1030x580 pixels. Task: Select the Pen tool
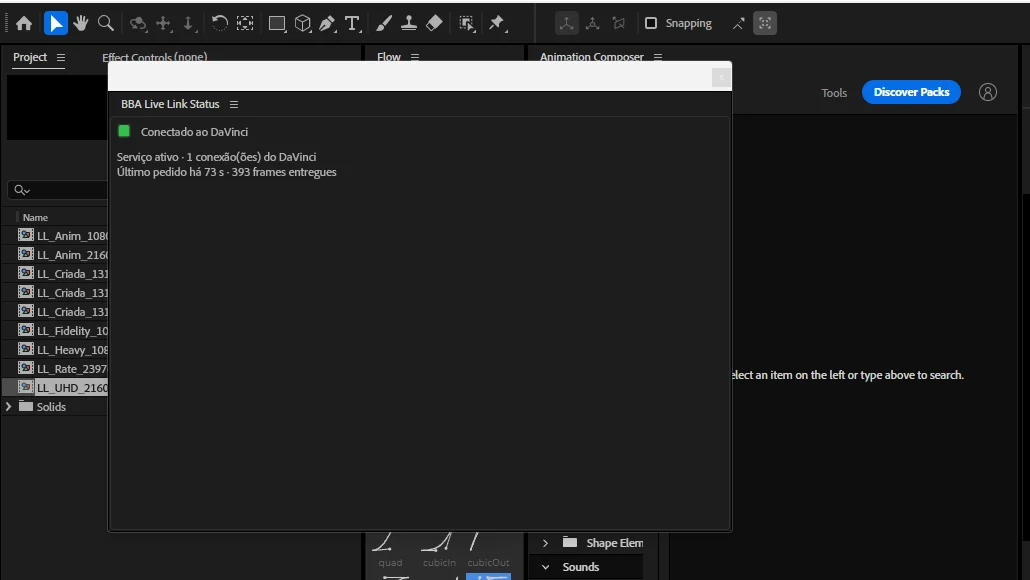click(x=327, y=24)
